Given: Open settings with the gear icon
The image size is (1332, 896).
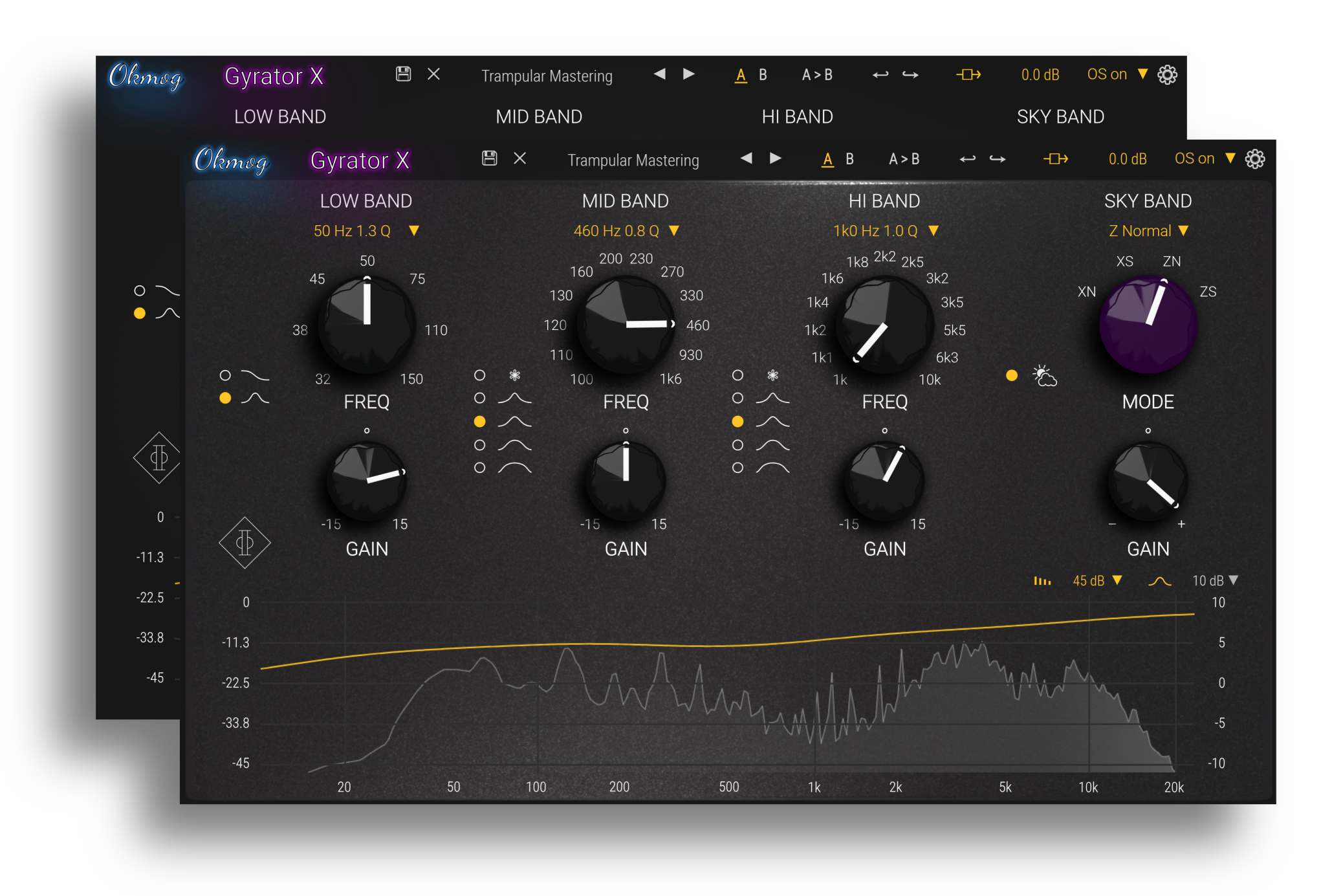Looking at the screenshot, I should (x=1255, y=159).
